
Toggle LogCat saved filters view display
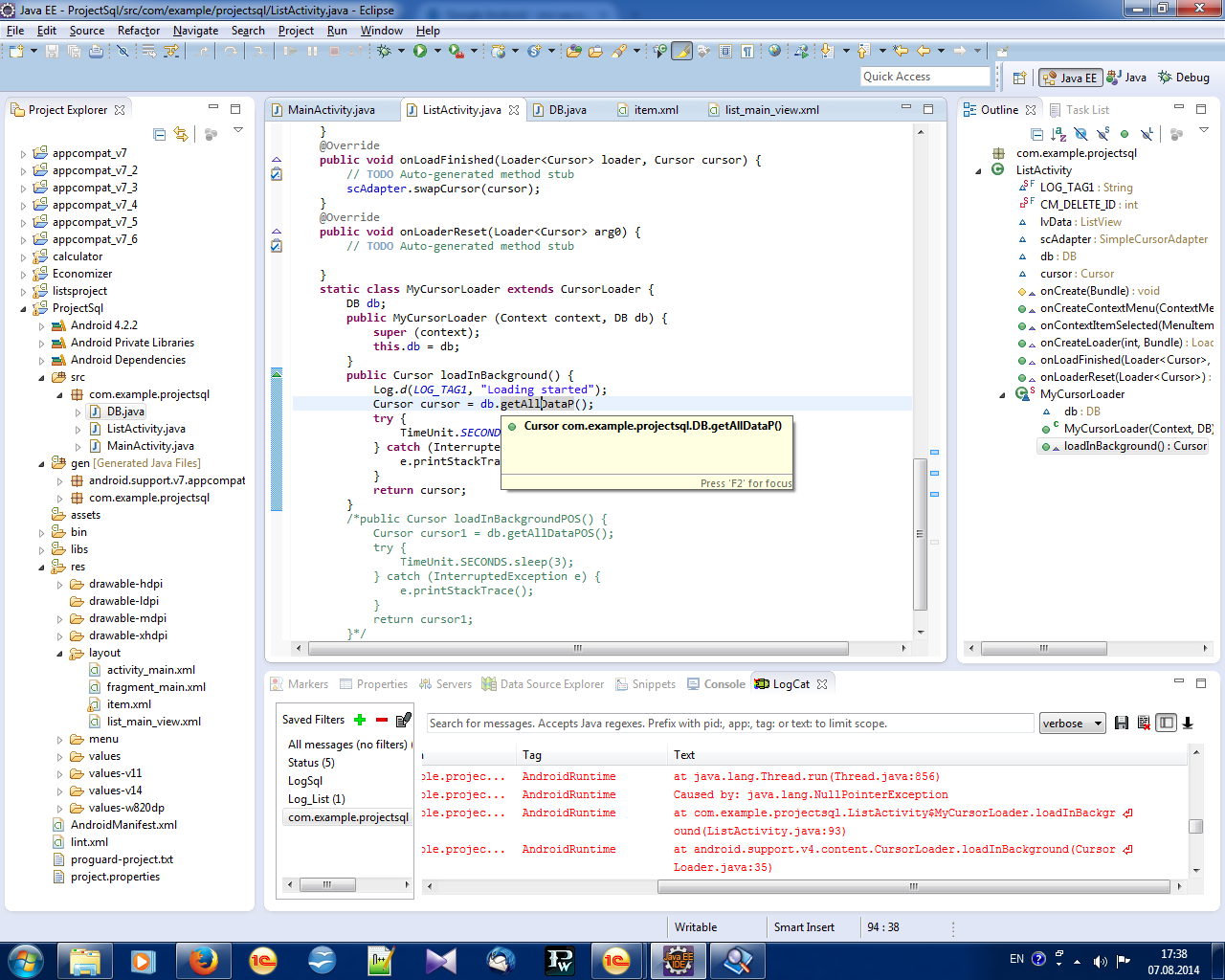click(1166, 724)
